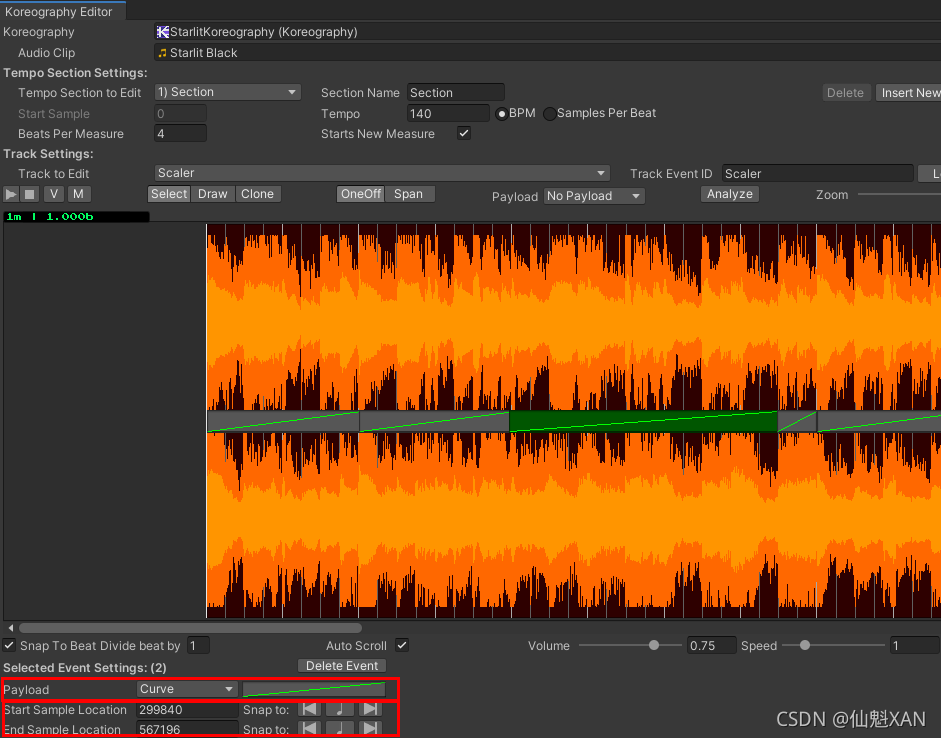
Task: Choose the Draw edit mode
Action: click(x=212, y=194)
